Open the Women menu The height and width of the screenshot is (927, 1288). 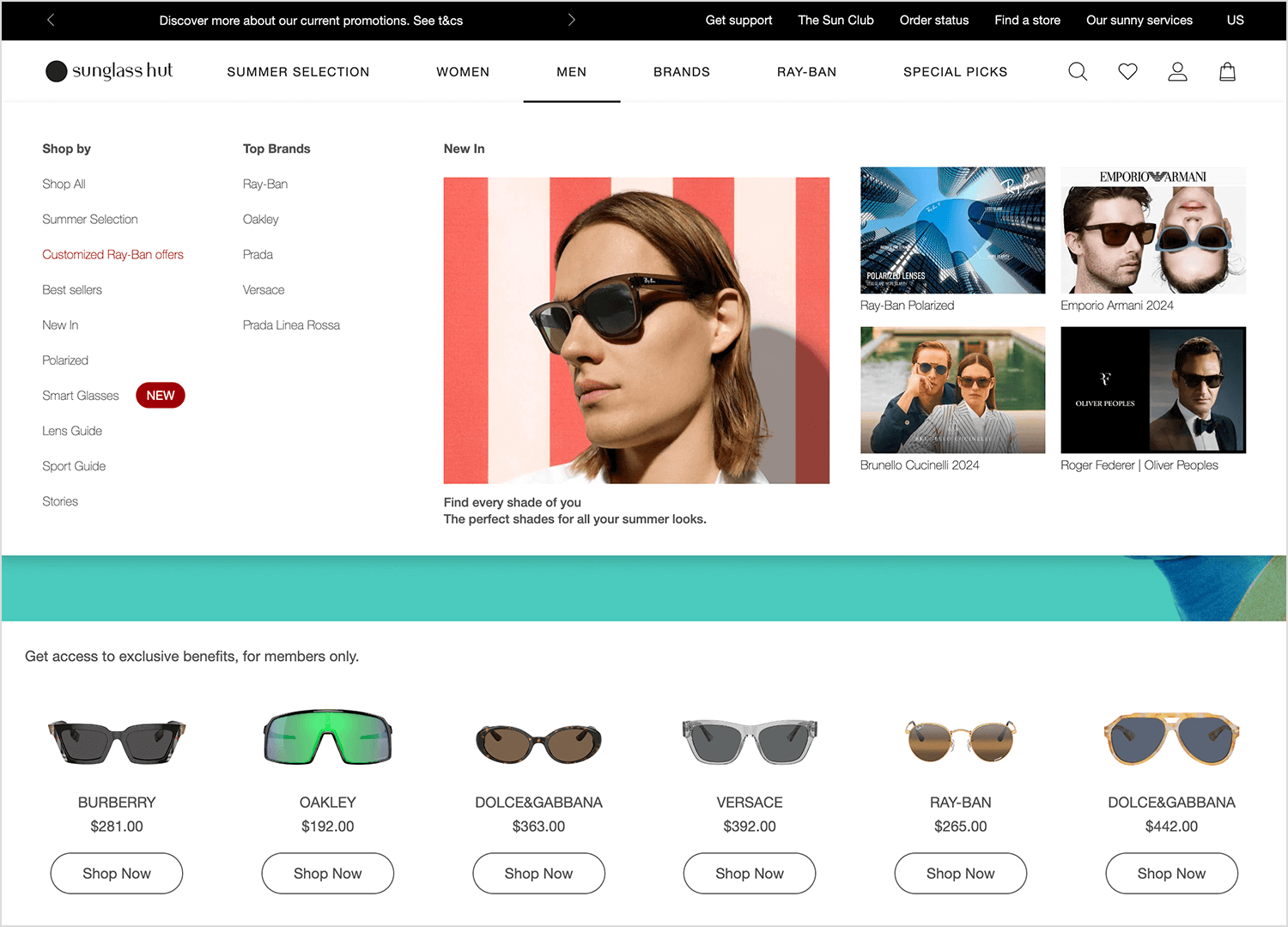click(463, 72)
